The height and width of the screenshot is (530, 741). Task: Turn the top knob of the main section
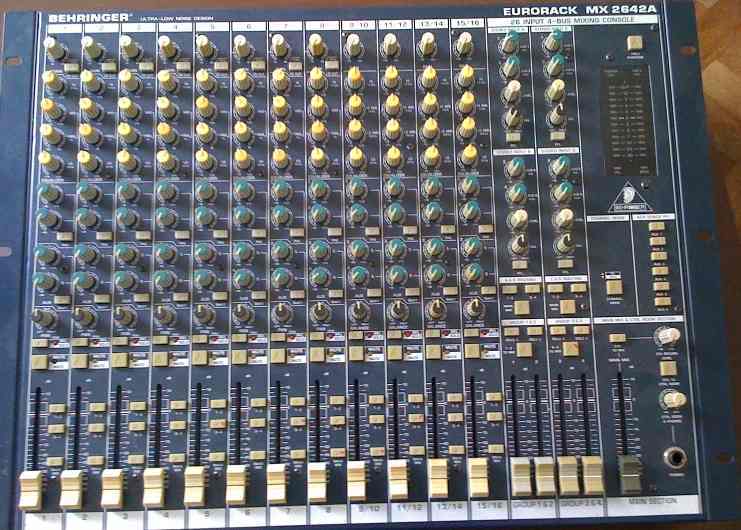[x=667, y=336]
